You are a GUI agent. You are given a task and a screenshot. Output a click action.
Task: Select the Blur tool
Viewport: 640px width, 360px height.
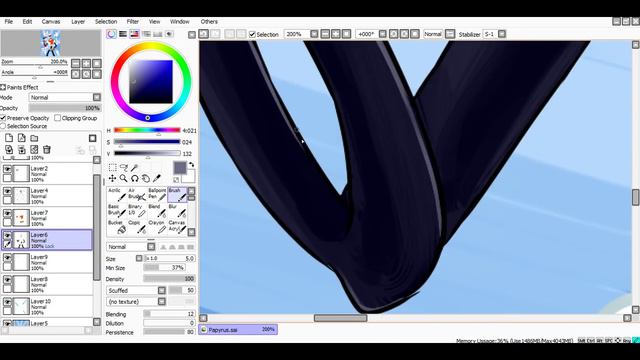(x=177, y=211)
